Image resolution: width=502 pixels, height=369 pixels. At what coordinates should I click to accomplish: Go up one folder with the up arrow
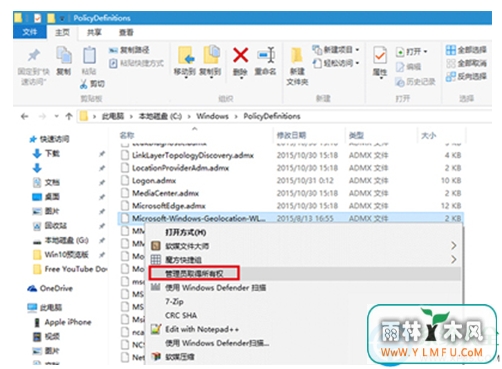[x=69, y=116]
